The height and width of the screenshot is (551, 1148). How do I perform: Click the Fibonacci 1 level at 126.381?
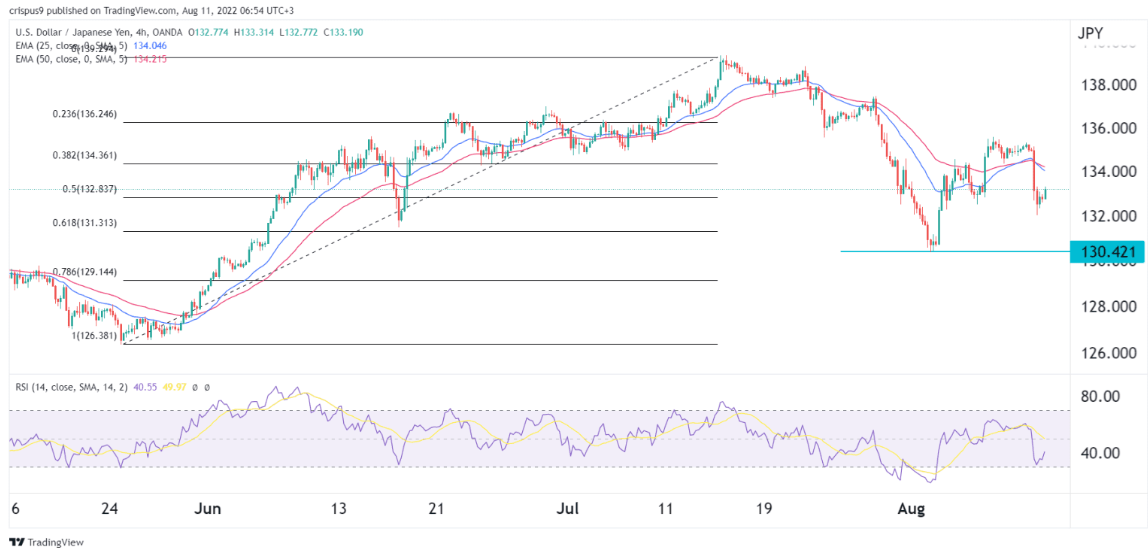(x=97, y=336)
